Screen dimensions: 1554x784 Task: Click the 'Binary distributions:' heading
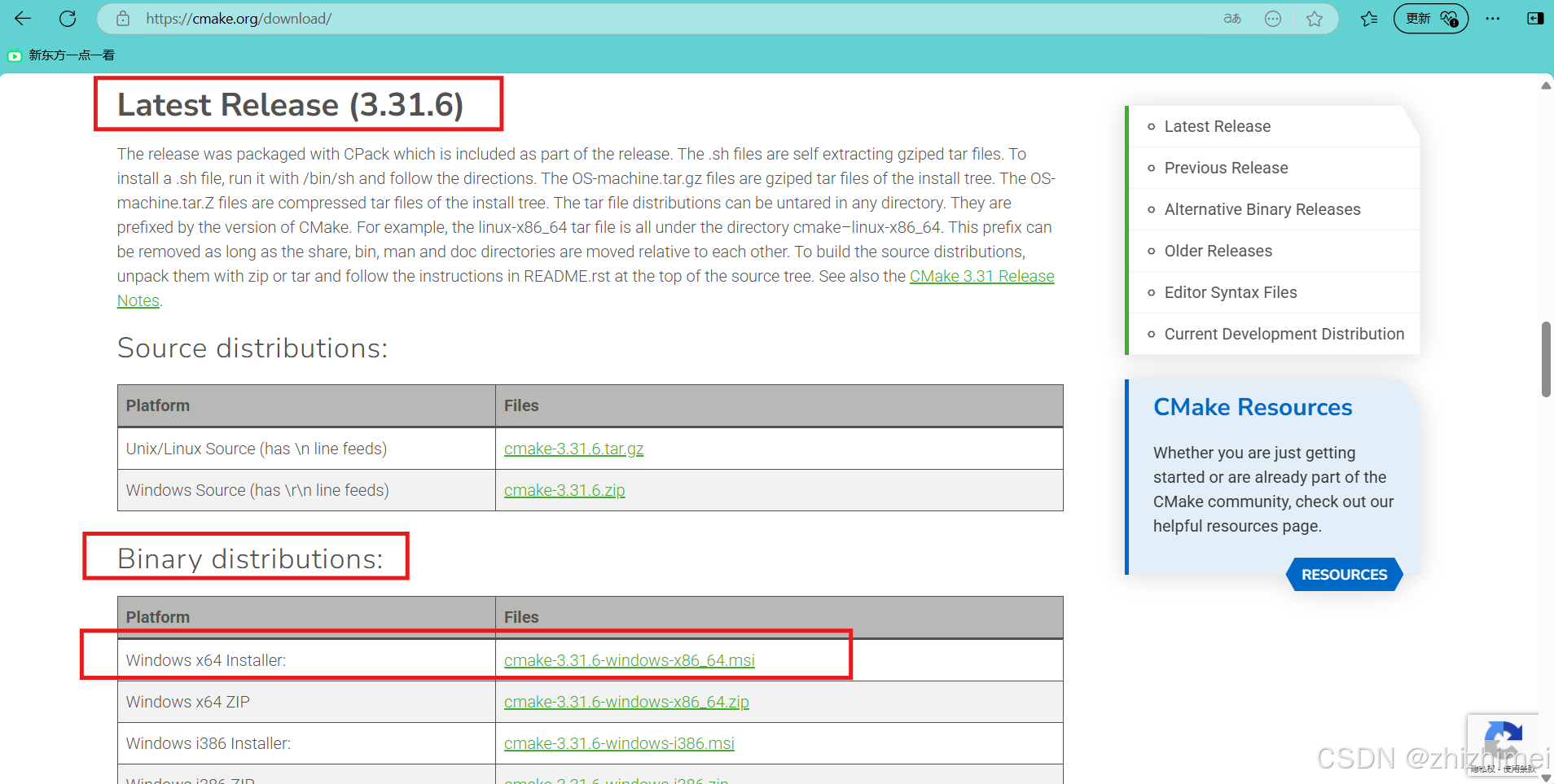coord(250,558)
